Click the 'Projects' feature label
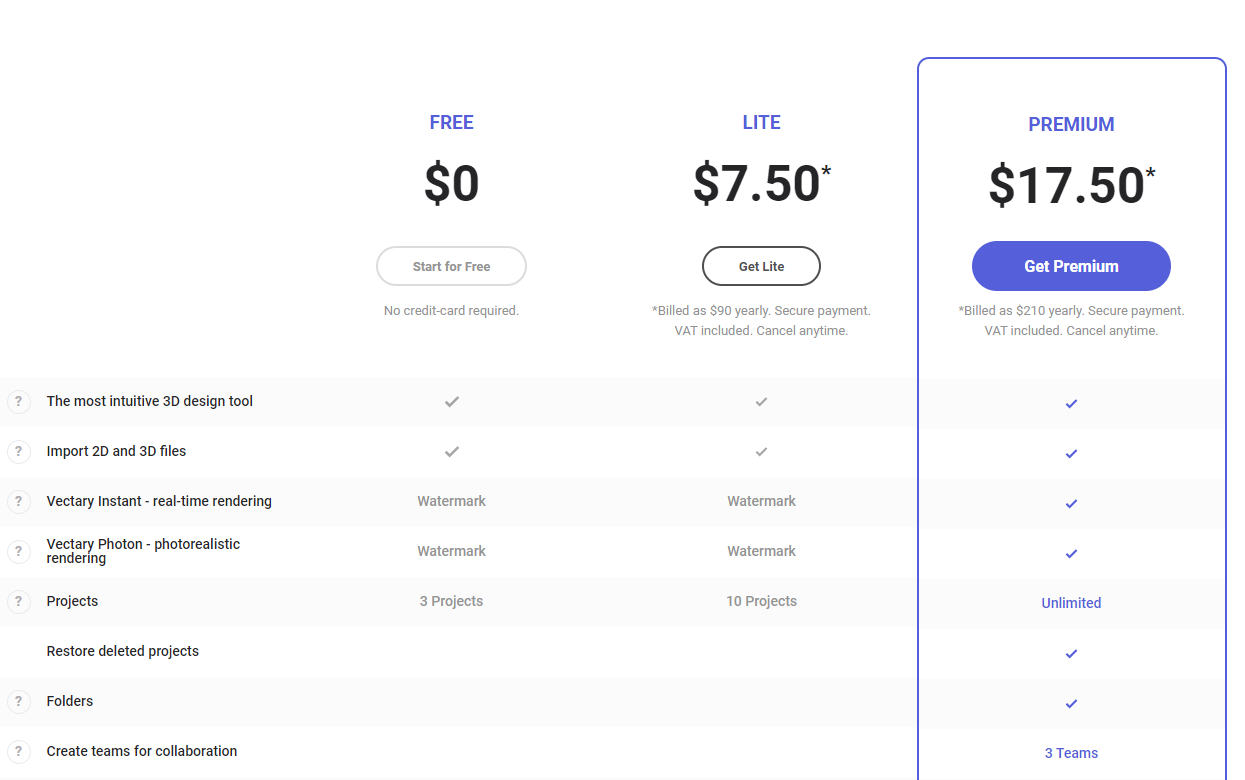This screenshot has height=780, width=1245. click(x=72, y=601)
